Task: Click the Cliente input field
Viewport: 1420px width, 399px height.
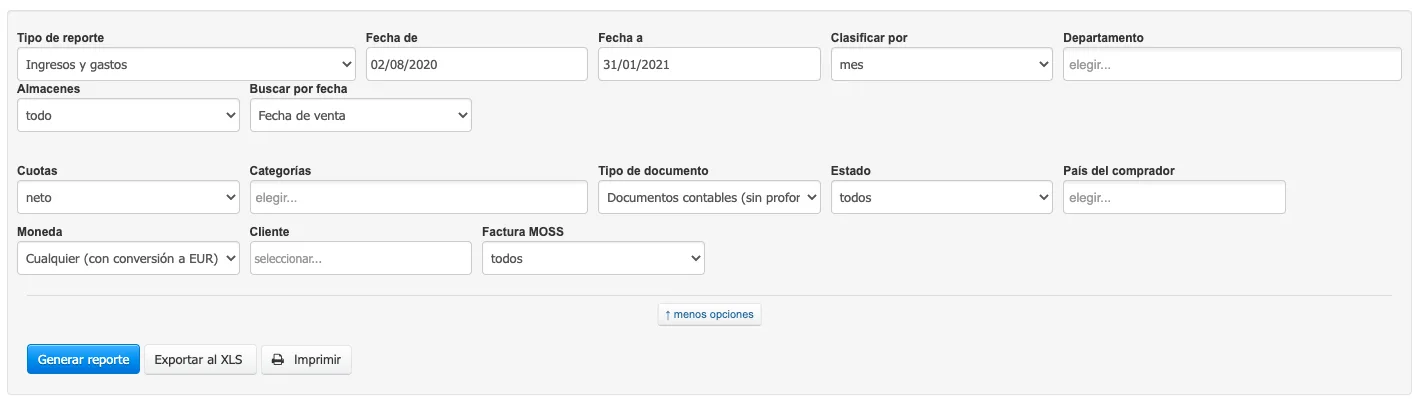Action: [360, 258]
